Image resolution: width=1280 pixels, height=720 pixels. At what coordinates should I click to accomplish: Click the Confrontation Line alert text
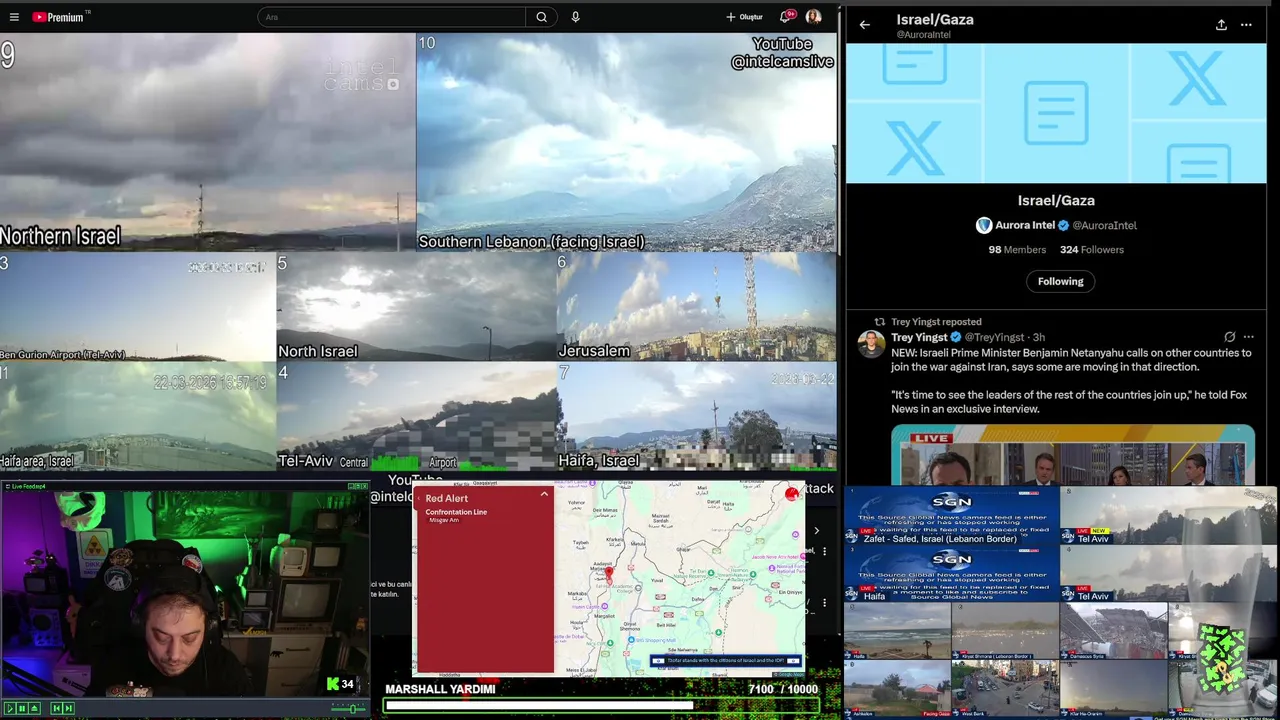coord(456,513)
